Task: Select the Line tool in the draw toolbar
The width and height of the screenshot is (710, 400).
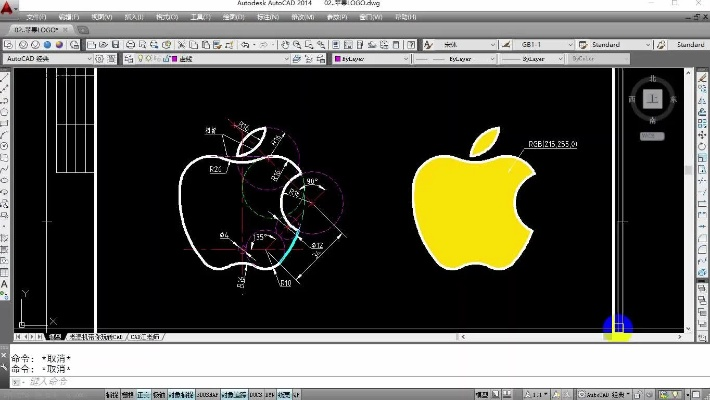Action: coord(5,75)
